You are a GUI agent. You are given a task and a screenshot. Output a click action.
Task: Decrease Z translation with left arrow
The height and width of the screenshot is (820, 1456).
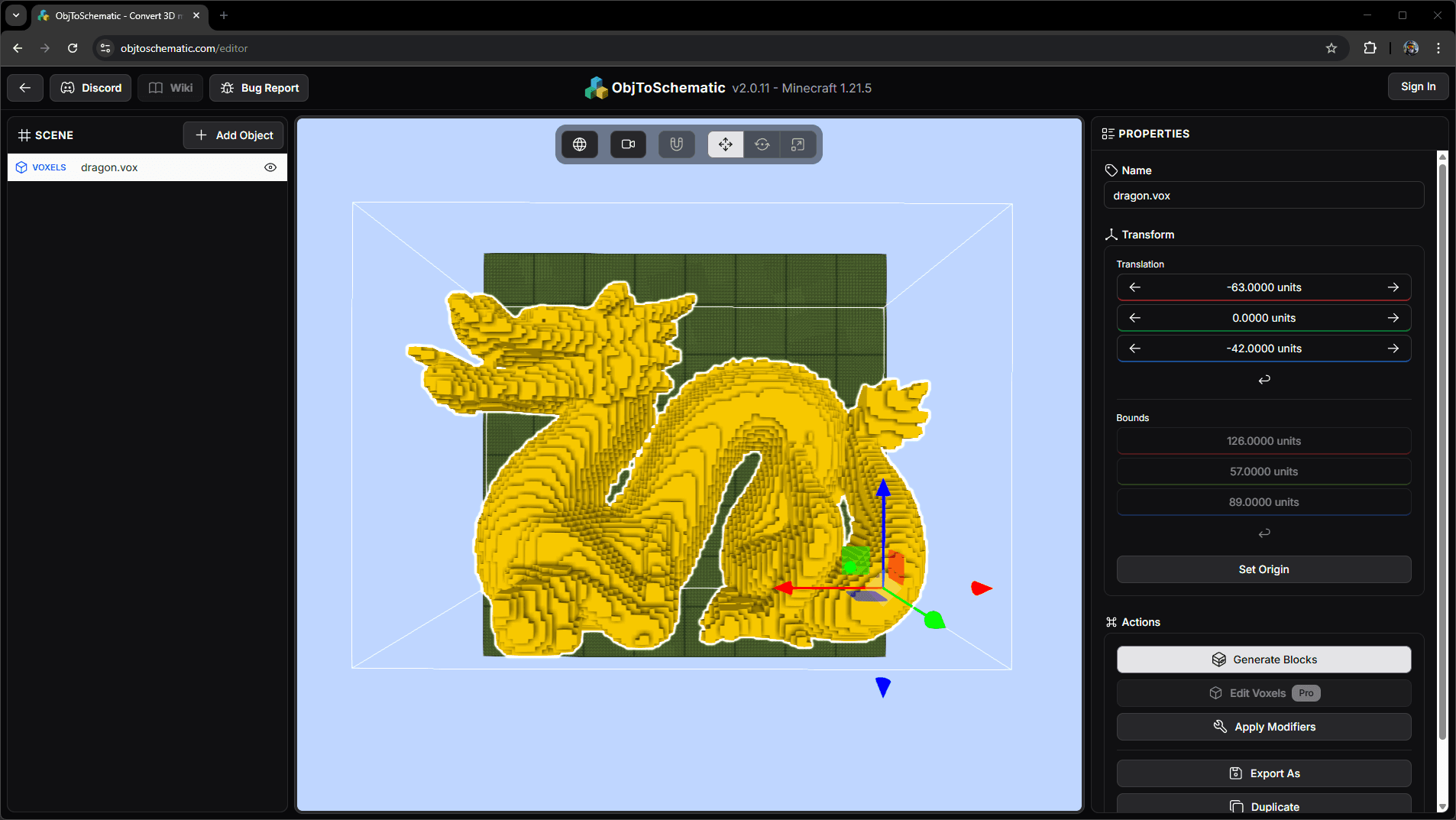1134,348
